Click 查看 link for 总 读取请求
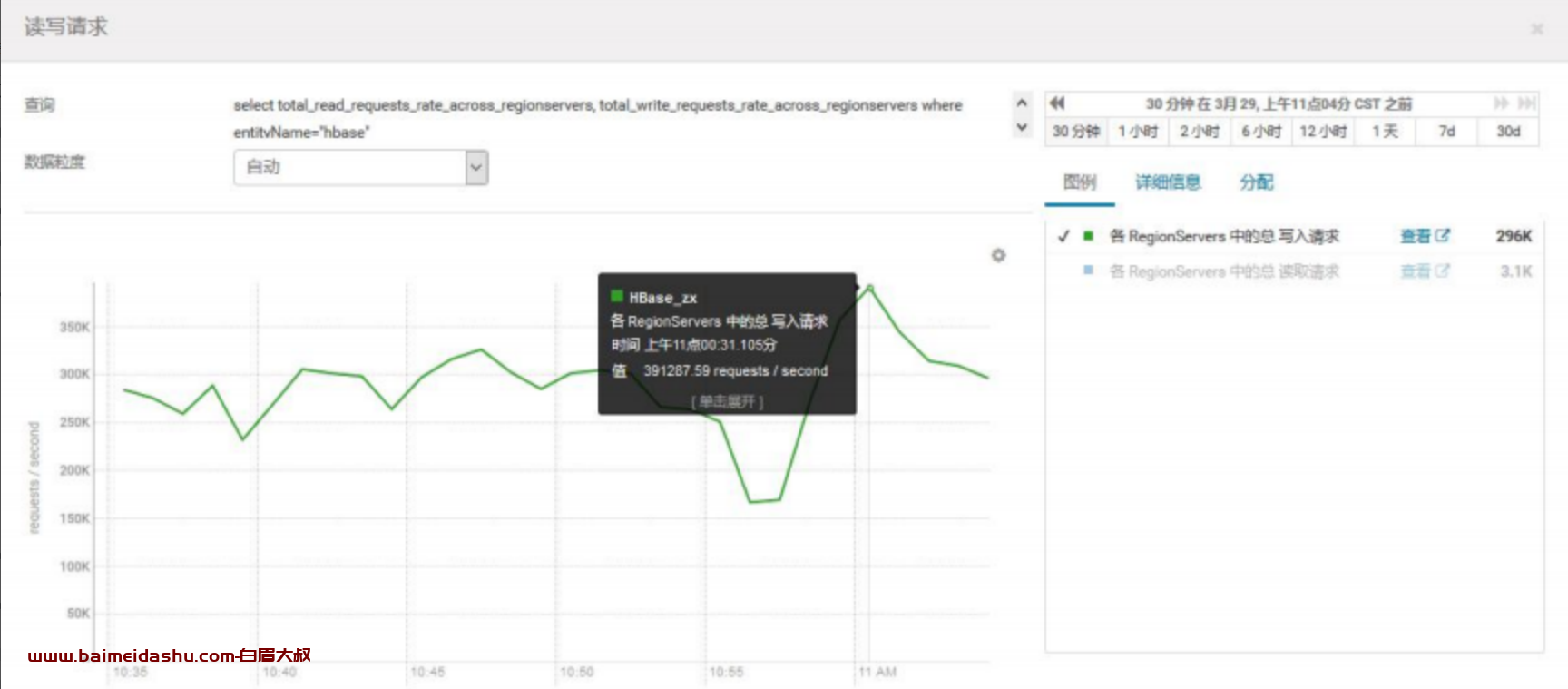1568x689 pixels. click(x=1415, y=271)
